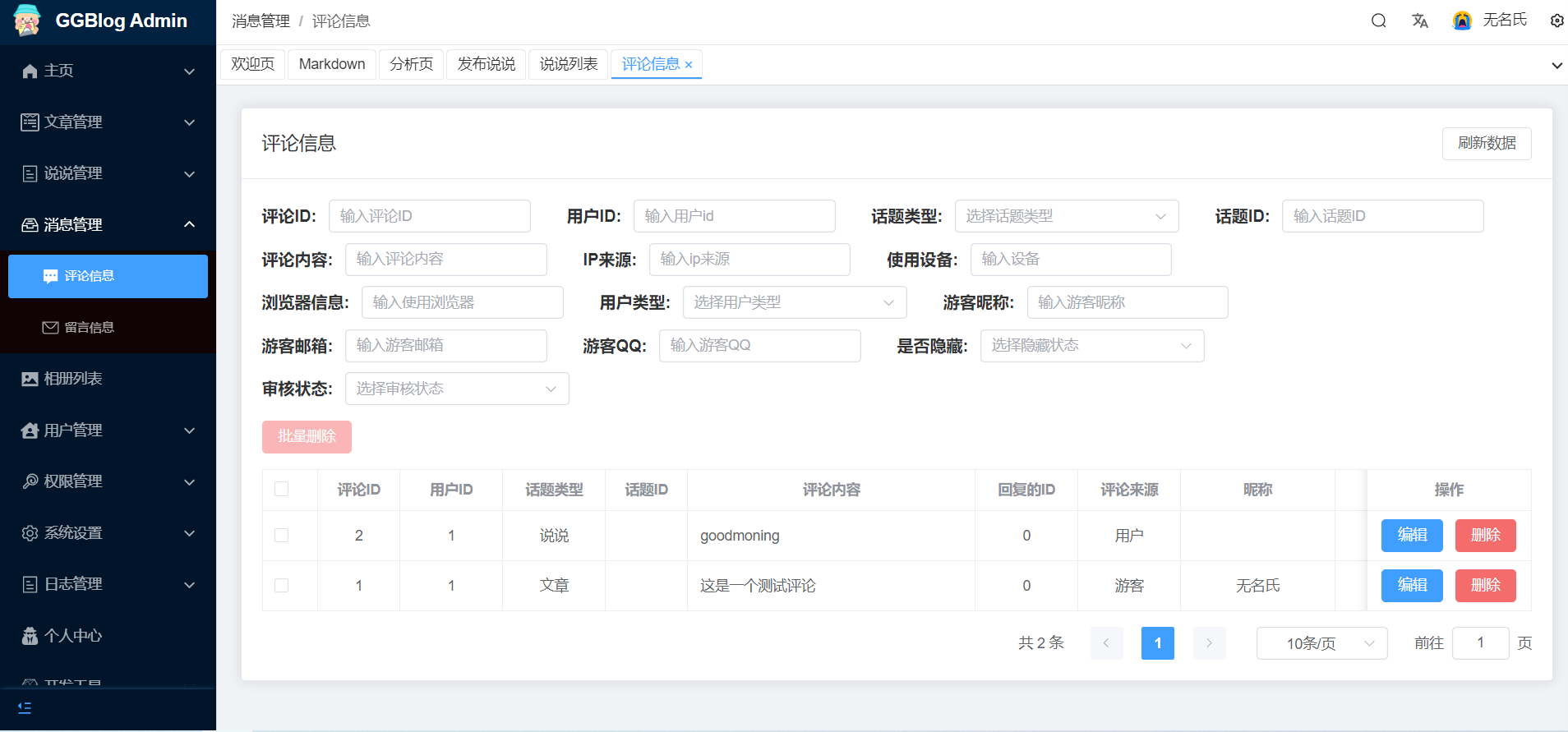1568x732 pixels.
Task: Expand the 说说管理 sidebar menu
Action: (x=190, y=174)
